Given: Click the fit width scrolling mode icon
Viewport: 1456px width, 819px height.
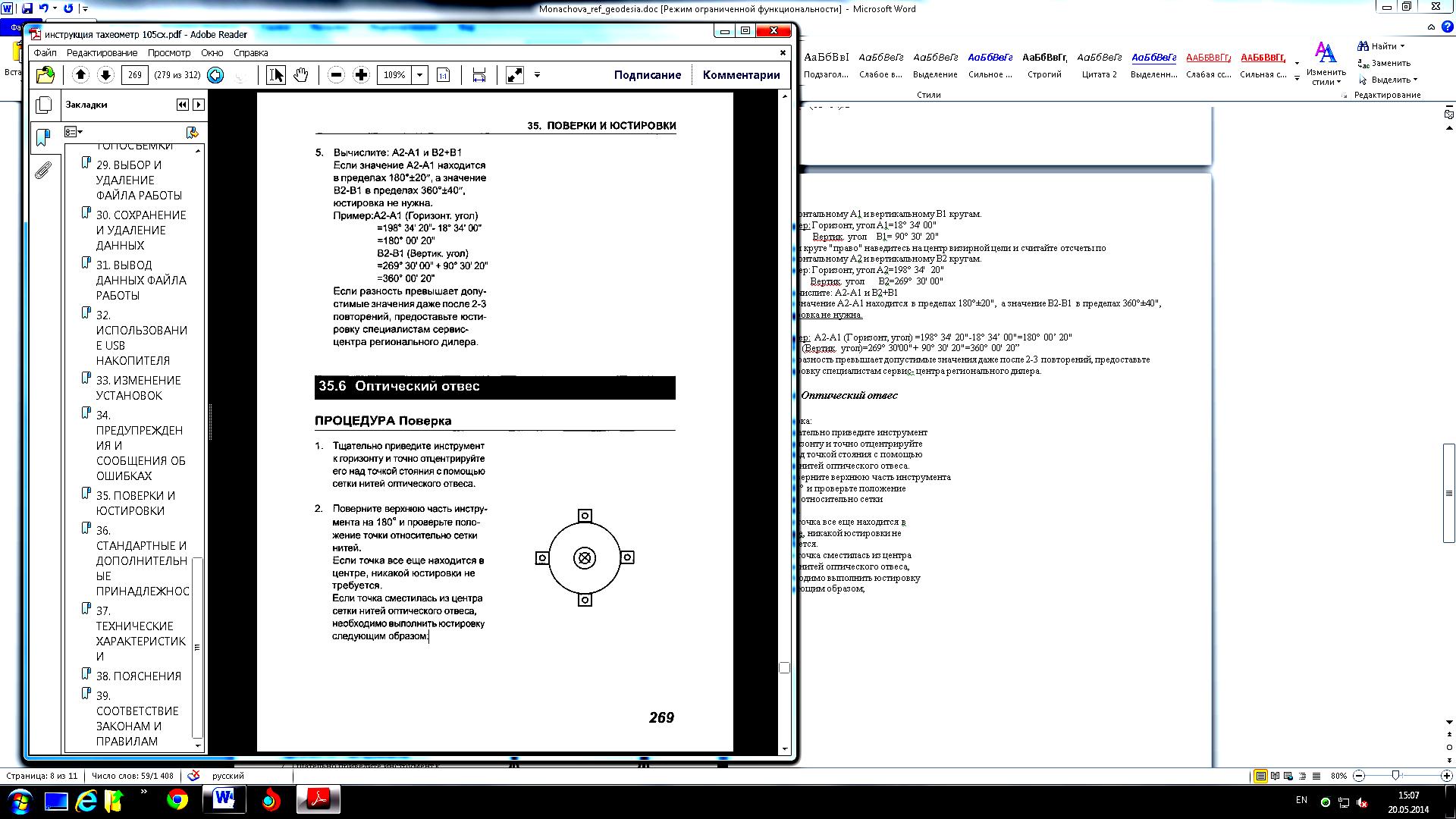Looking at the screenshot, I should click(x=479, y=74).
